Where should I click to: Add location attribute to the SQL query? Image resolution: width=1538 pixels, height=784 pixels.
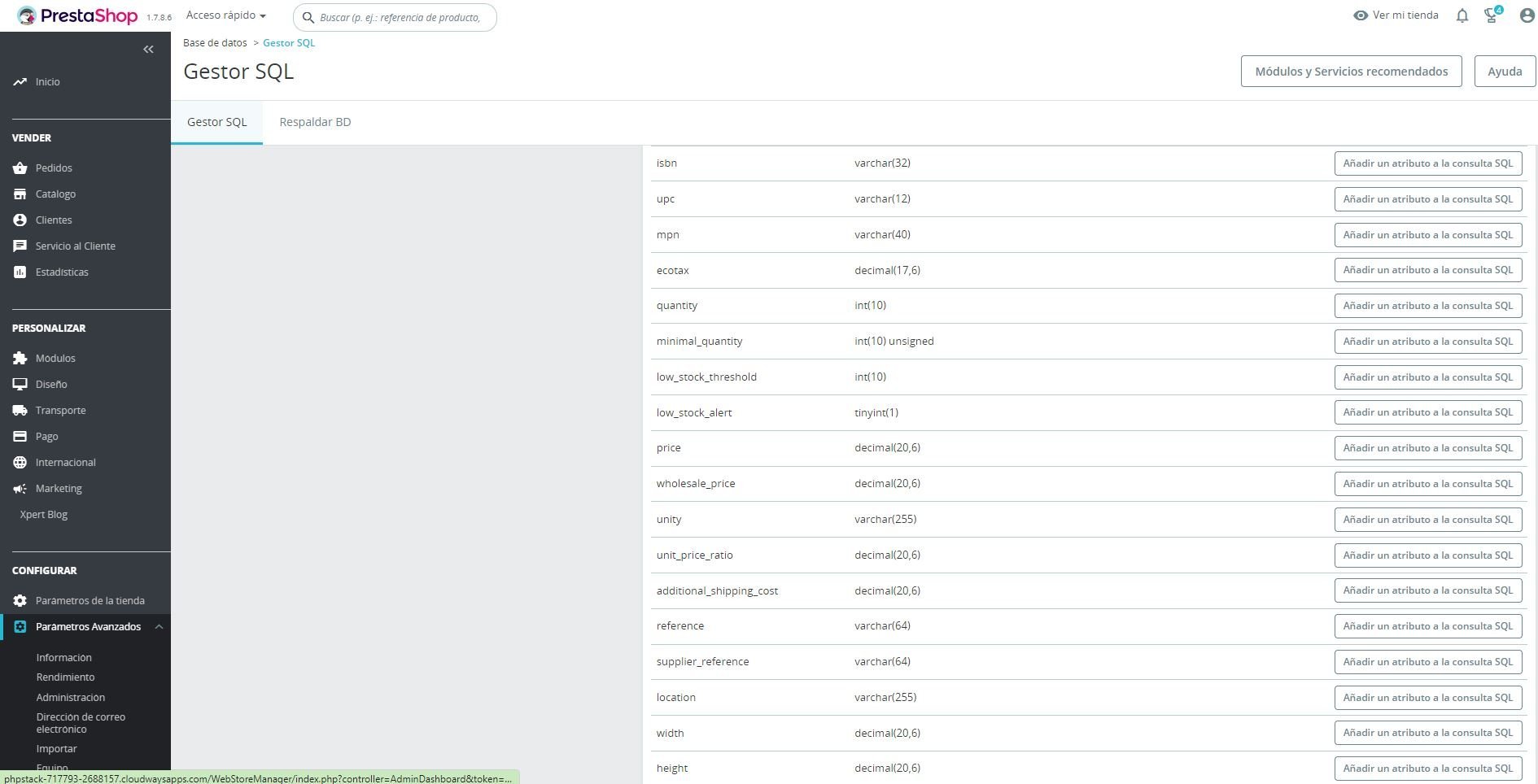click(1428, 698)
